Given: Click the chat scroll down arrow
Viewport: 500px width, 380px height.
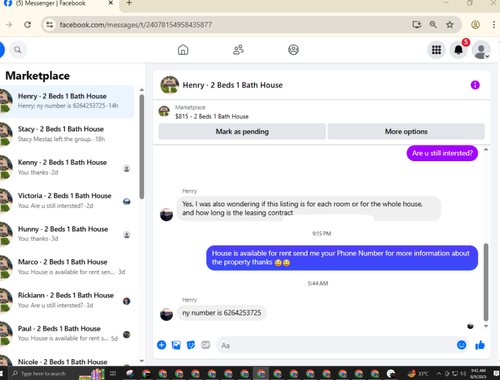Looking at the screenshot, I should pos(486,326).
